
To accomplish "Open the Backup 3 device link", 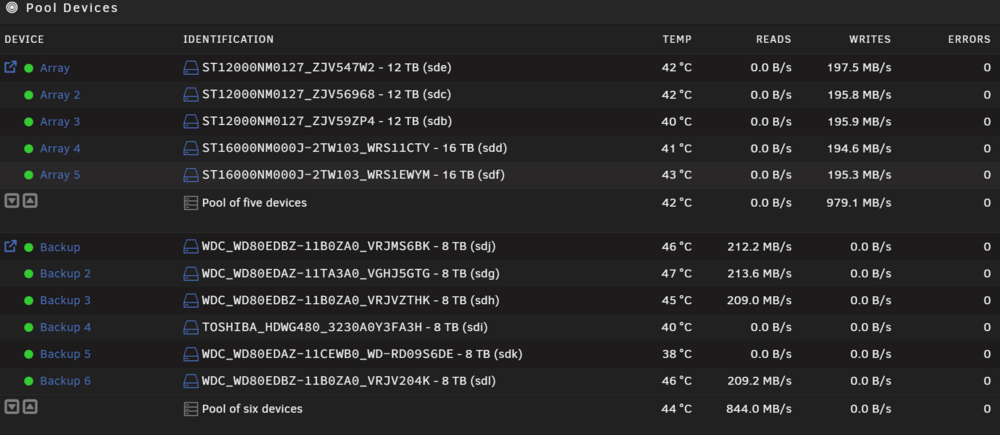I will coord(65,300).
